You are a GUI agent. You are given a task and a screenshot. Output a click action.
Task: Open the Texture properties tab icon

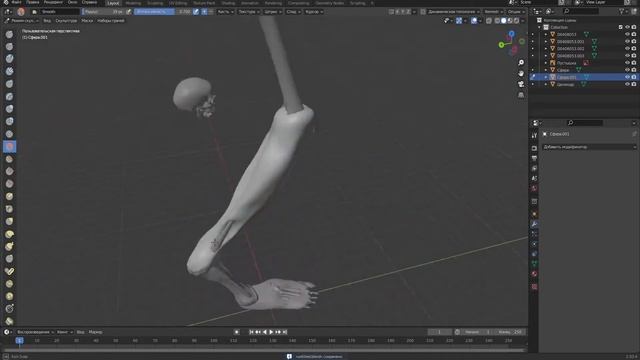[534, 287]
